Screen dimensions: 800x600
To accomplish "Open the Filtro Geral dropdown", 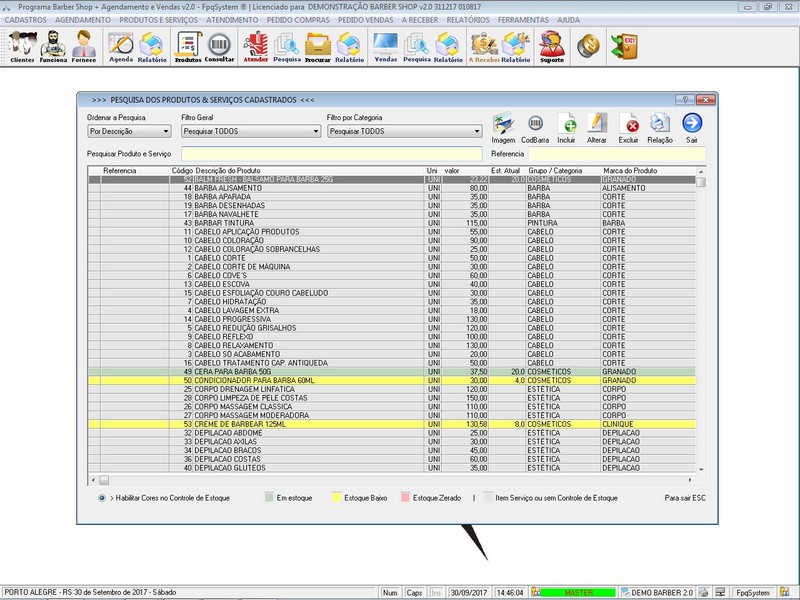I will [315, 131].
